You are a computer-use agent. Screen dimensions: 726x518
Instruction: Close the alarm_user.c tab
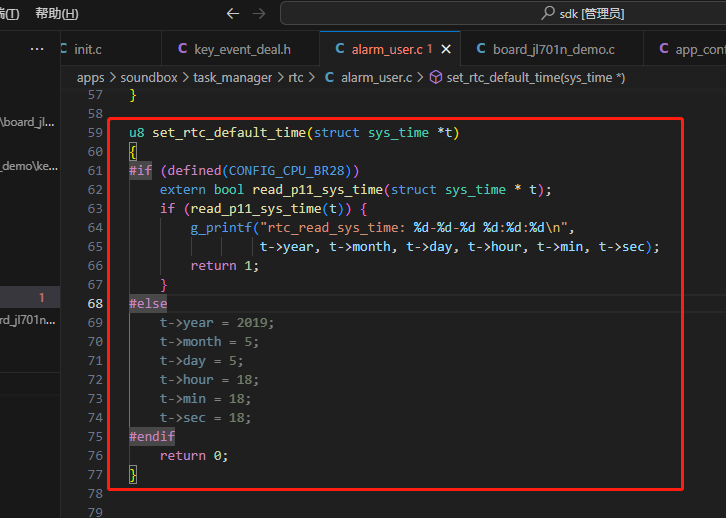[x=446, y=49]
